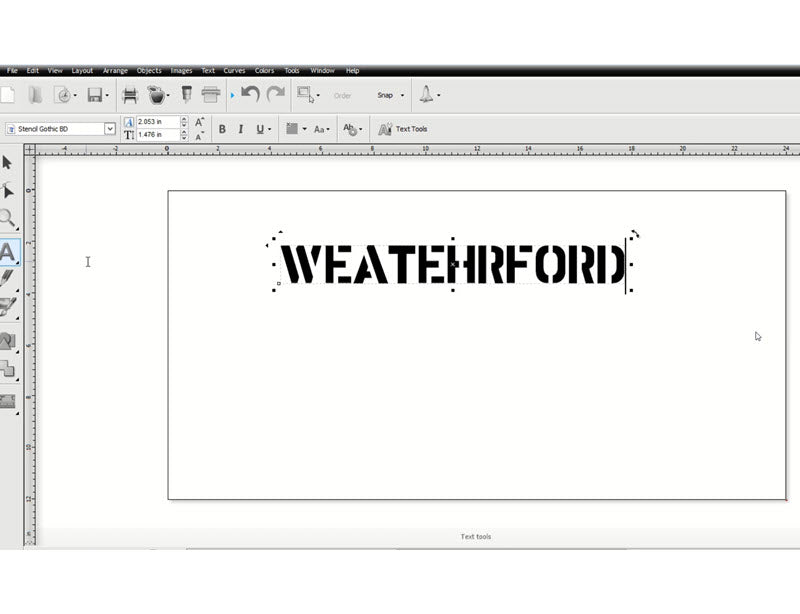Select the Pencil drawing tool
Screen dimensions: 800x614
coord(7,279)
